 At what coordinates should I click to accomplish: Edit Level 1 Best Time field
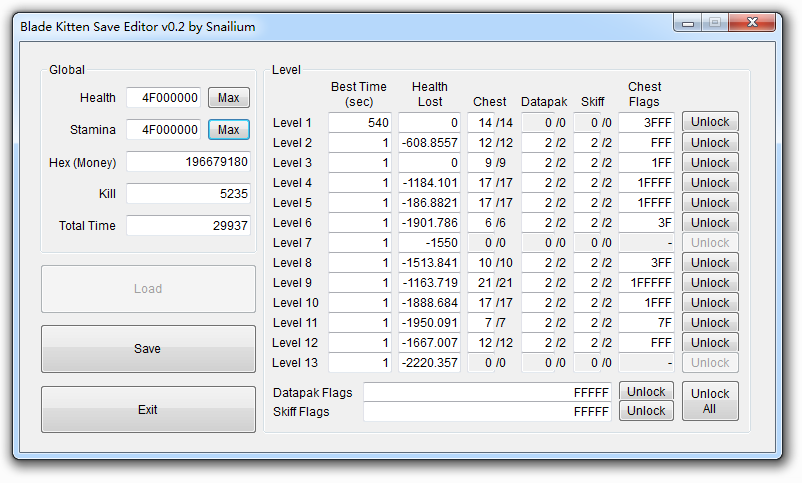[x=360, y=123]
